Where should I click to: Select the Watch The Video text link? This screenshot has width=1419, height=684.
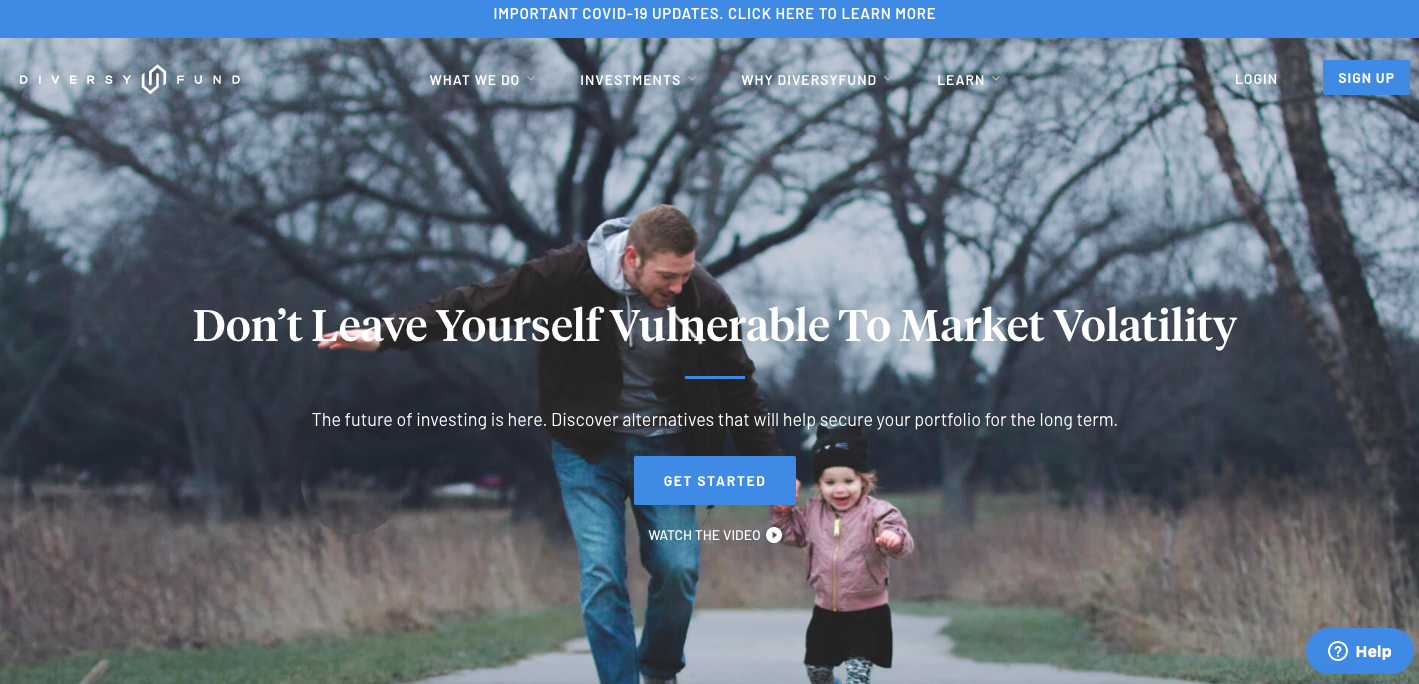pyautogui.click(x=704, y=535)
